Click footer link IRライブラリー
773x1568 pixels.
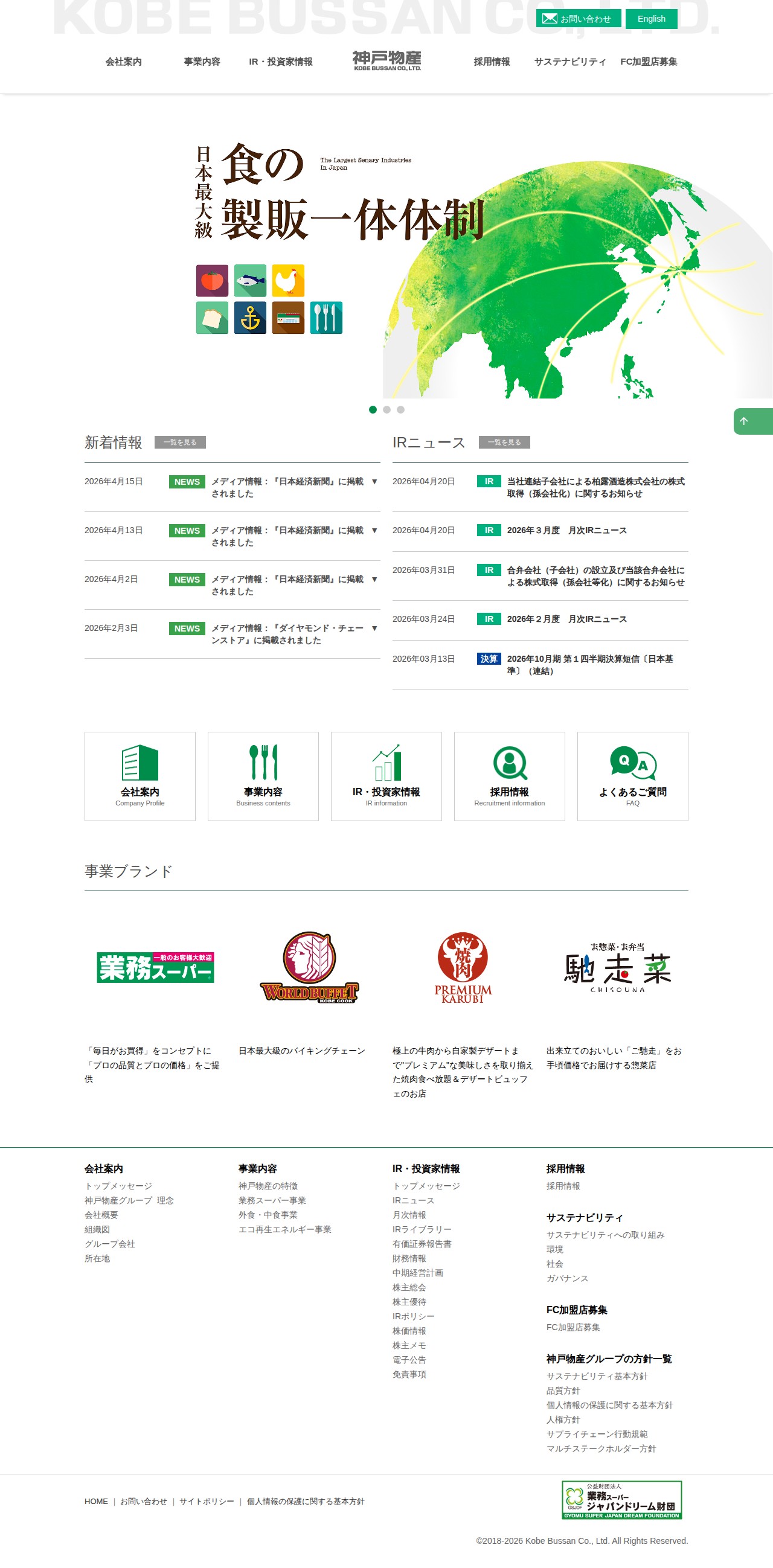[422, 1229]
